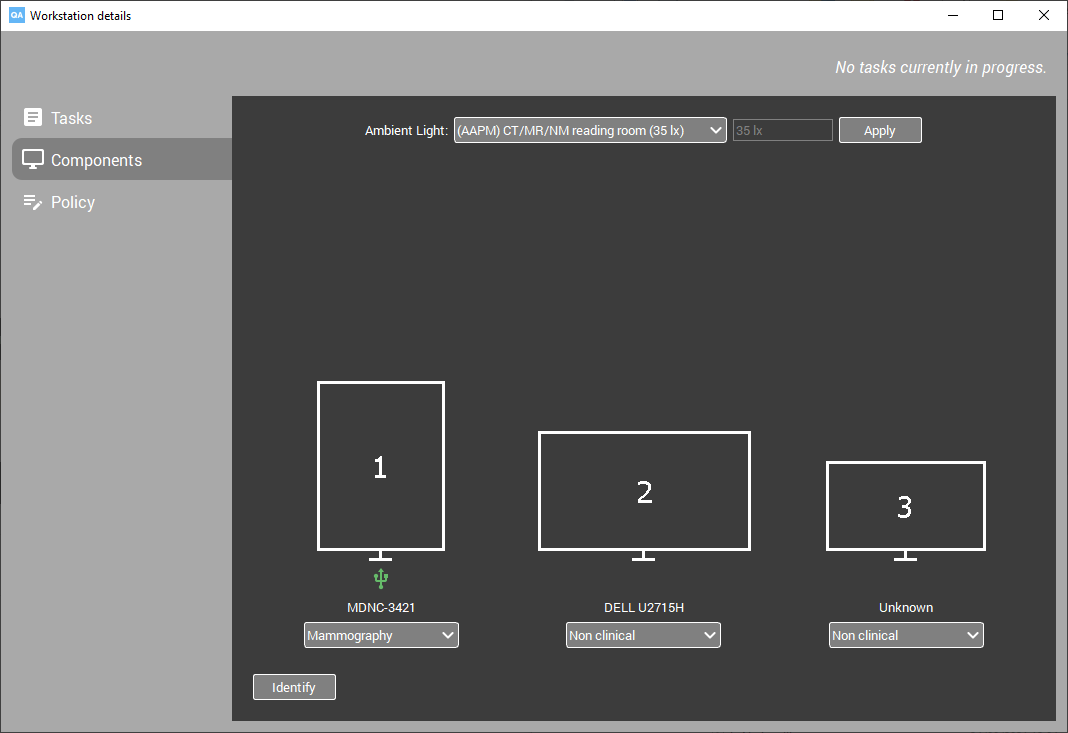Image resolution: width=1068 pixels, height=733 pixels.
Task: Open the Mammography dropdown for MDNC-3421
Action: coord(381,635)
